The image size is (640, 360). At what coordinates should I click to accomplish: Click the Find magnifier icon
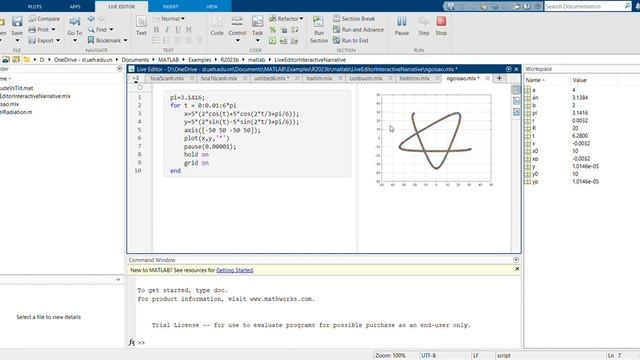(x=91, y=30)
